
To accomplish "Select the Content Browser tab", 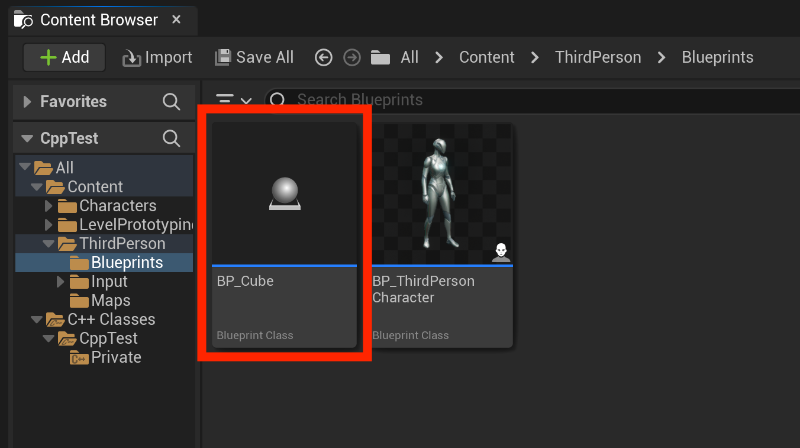I will coord(98,20).
